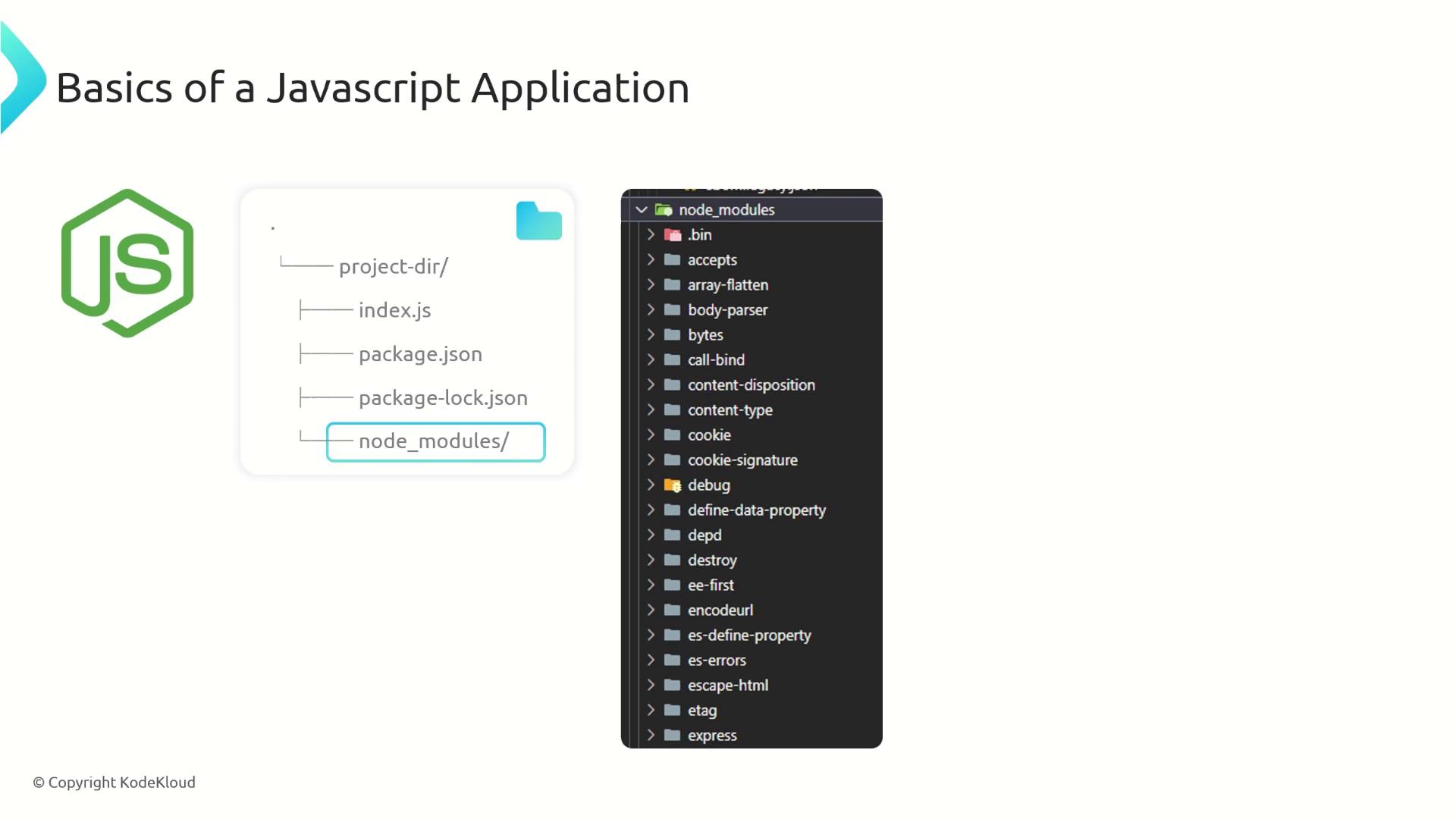Viewport: 1456px width, 819px height.
Task: Click the Node.js hexagon logo
Action: point(127,263)
